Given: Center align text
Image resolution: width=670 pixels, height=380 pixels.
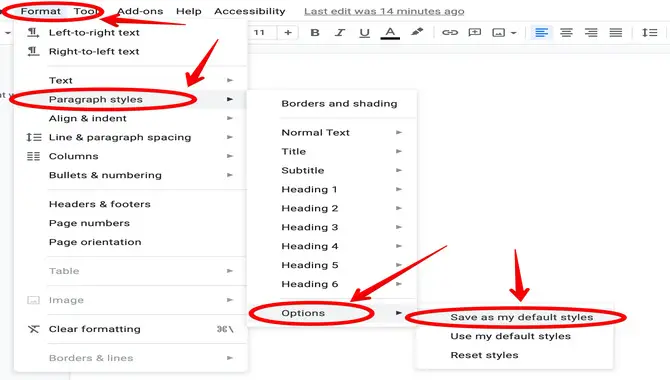Looking at the screenshot, I should pos(566,32).
